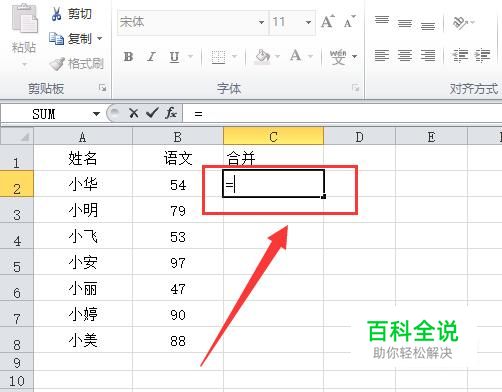502x392 pixels.
Task: Apply font color A icon
Action: [x=296, y=56]
